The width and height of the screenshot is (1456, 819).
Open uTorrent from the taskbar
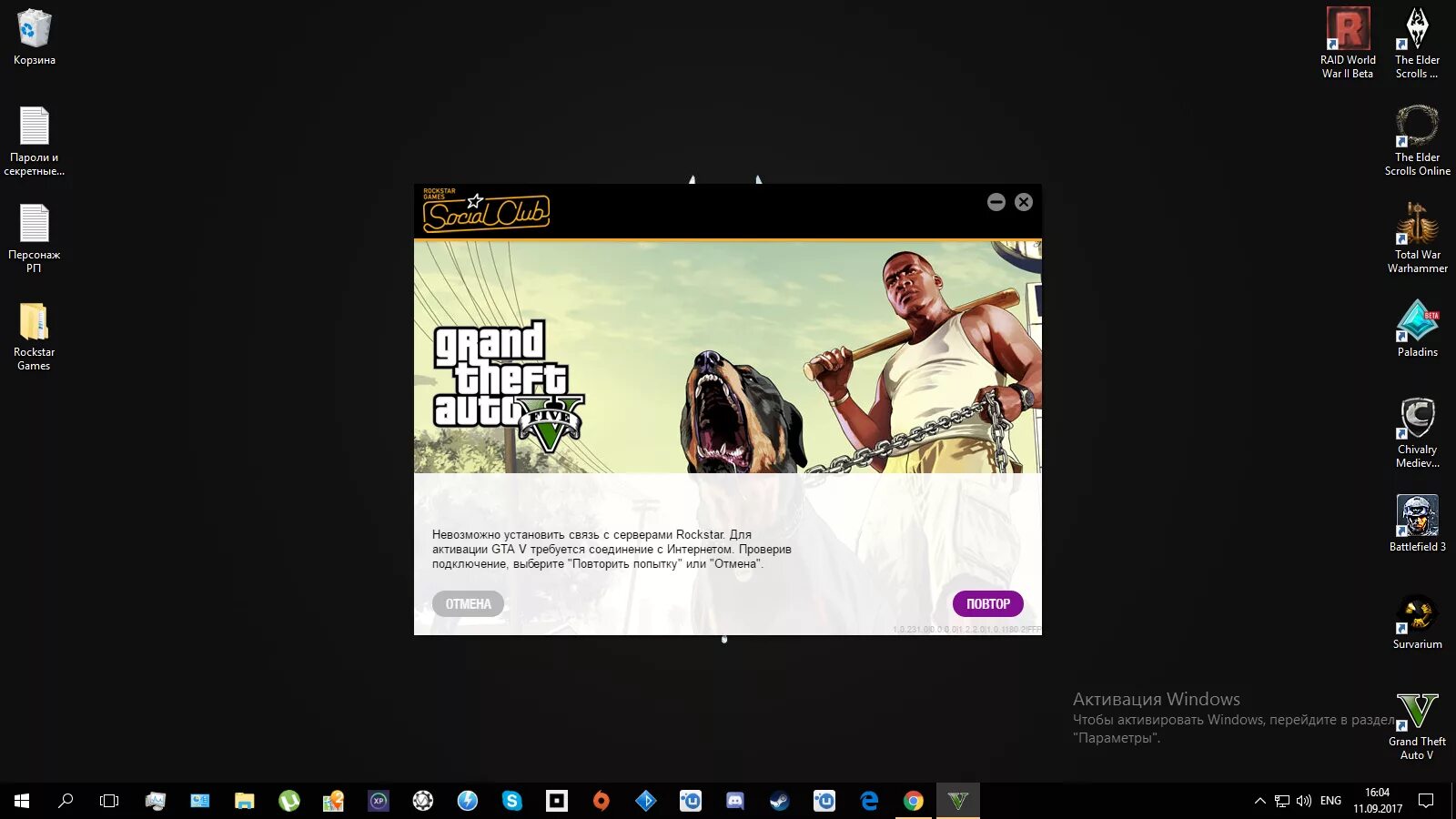[x=288, y=801]
